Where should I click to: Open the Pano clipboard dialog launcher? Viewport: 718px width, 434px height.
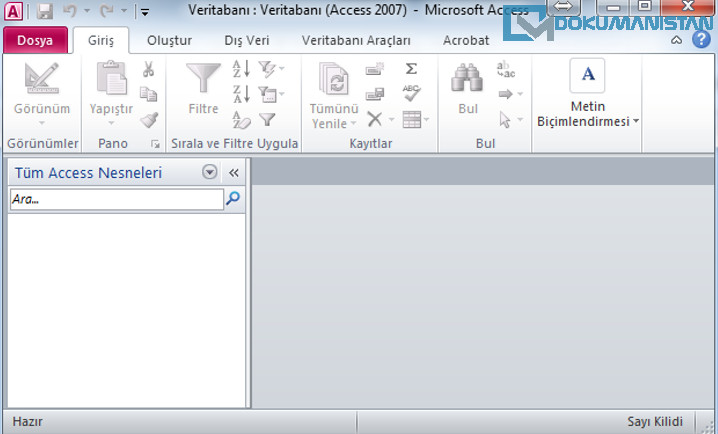click(x=156, y=145)
